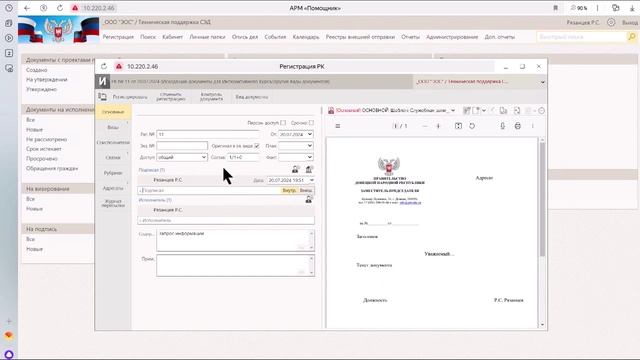Click the document-type icon left of Редактировать
Image resolution: width=640 pixels, height=360 pixels.
tap(102, 97)
